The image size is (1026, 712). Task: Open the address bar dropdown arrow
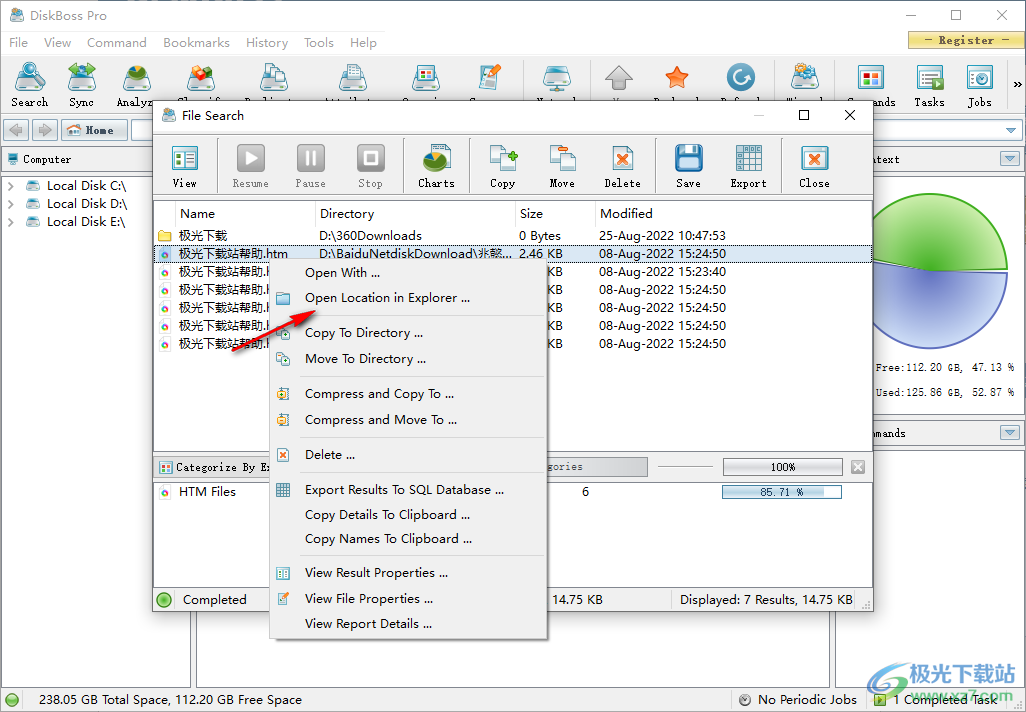1011,130
